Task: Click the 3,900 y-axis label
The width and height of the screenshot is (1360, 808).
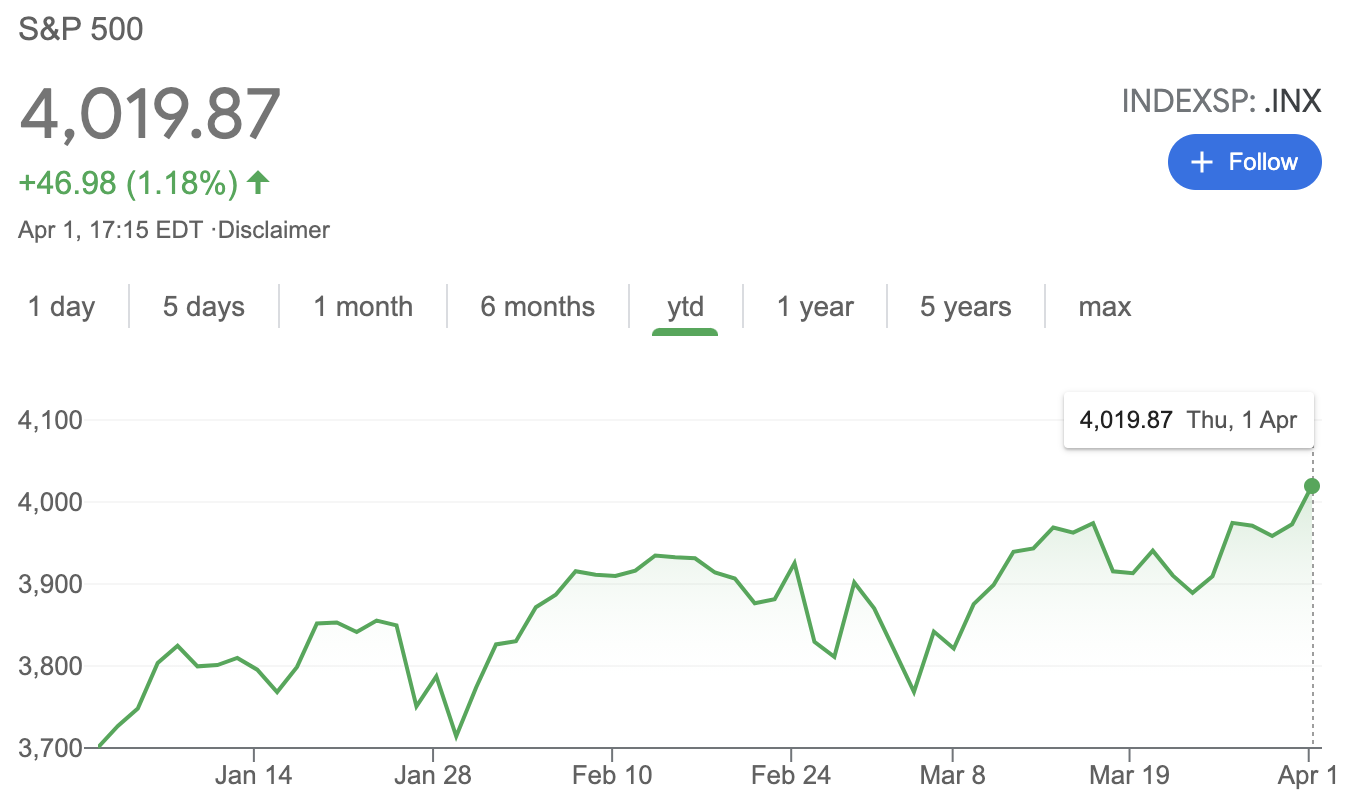Action: (50, 583)
